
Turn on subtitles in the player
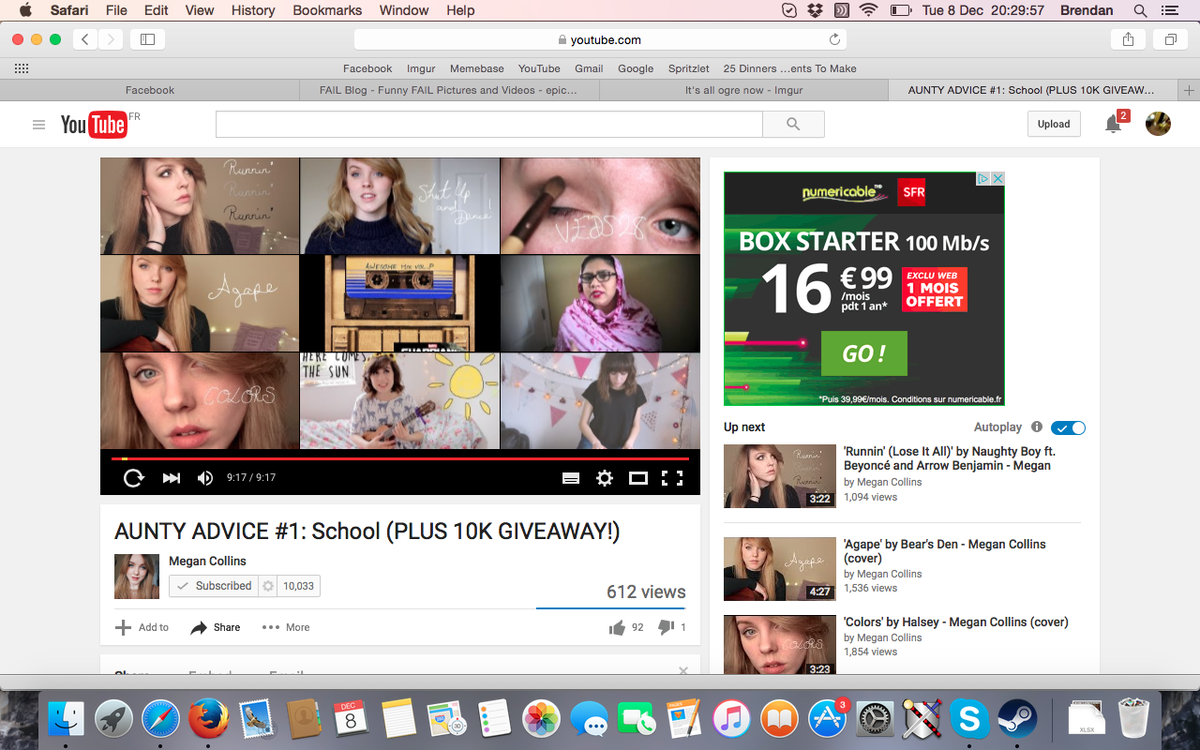tap(571, 478)
